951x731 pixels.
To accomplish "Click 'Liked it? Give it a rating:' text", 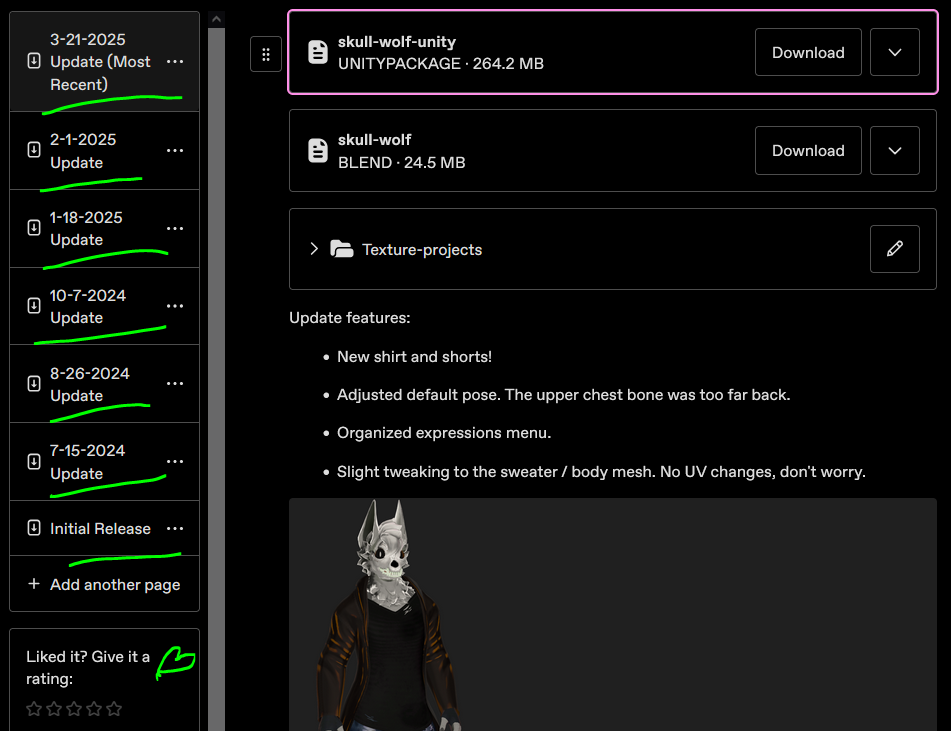I will pos(88,667).
